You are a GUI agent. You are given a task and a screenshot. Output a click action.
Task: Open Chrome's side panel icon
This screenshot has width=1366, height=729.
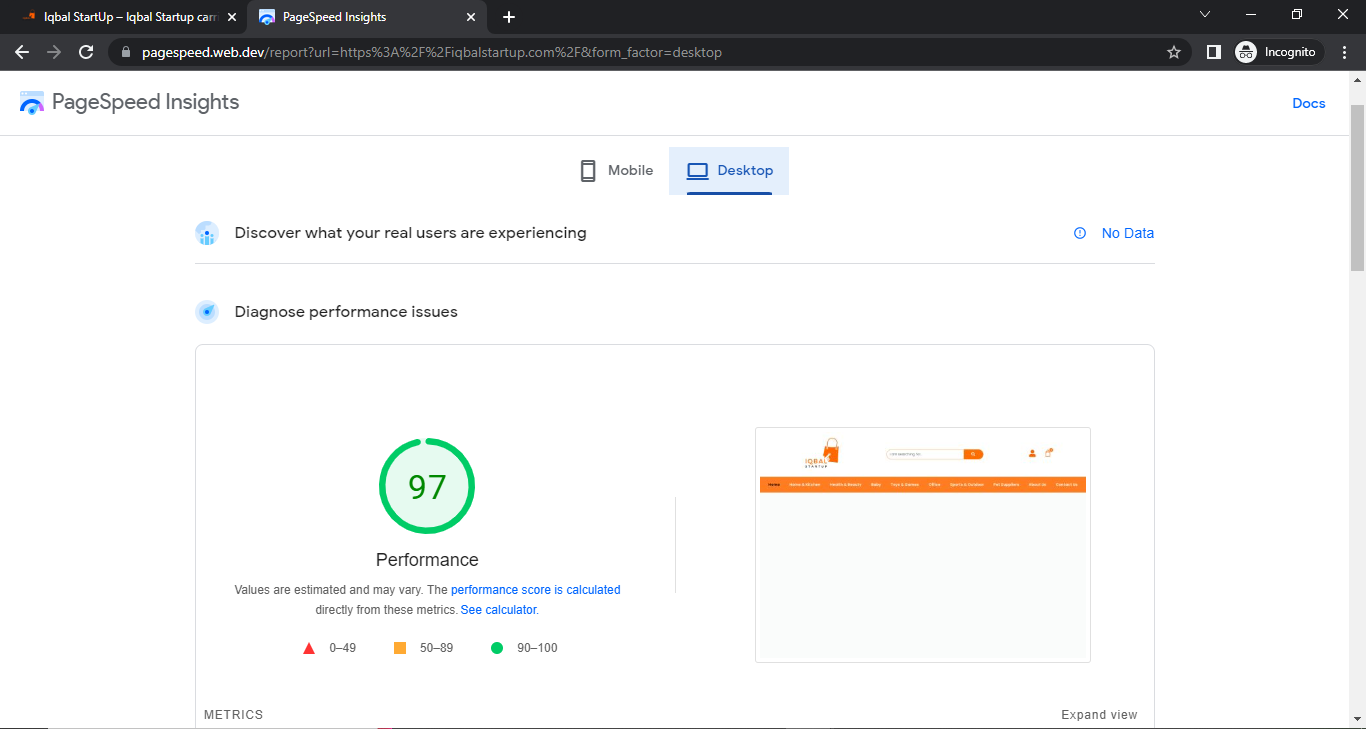click(x=1212, y=52)
